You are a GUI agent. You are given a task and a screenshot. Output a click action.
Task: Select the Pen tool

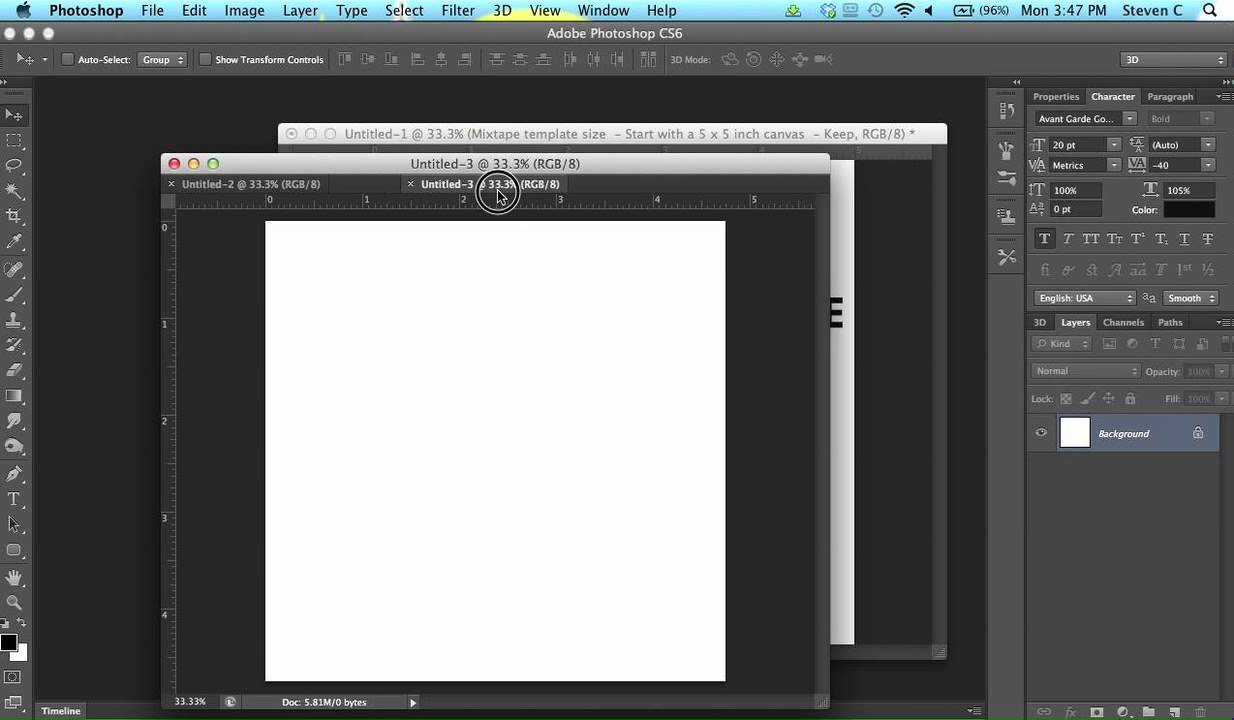[x=14, y=474]
